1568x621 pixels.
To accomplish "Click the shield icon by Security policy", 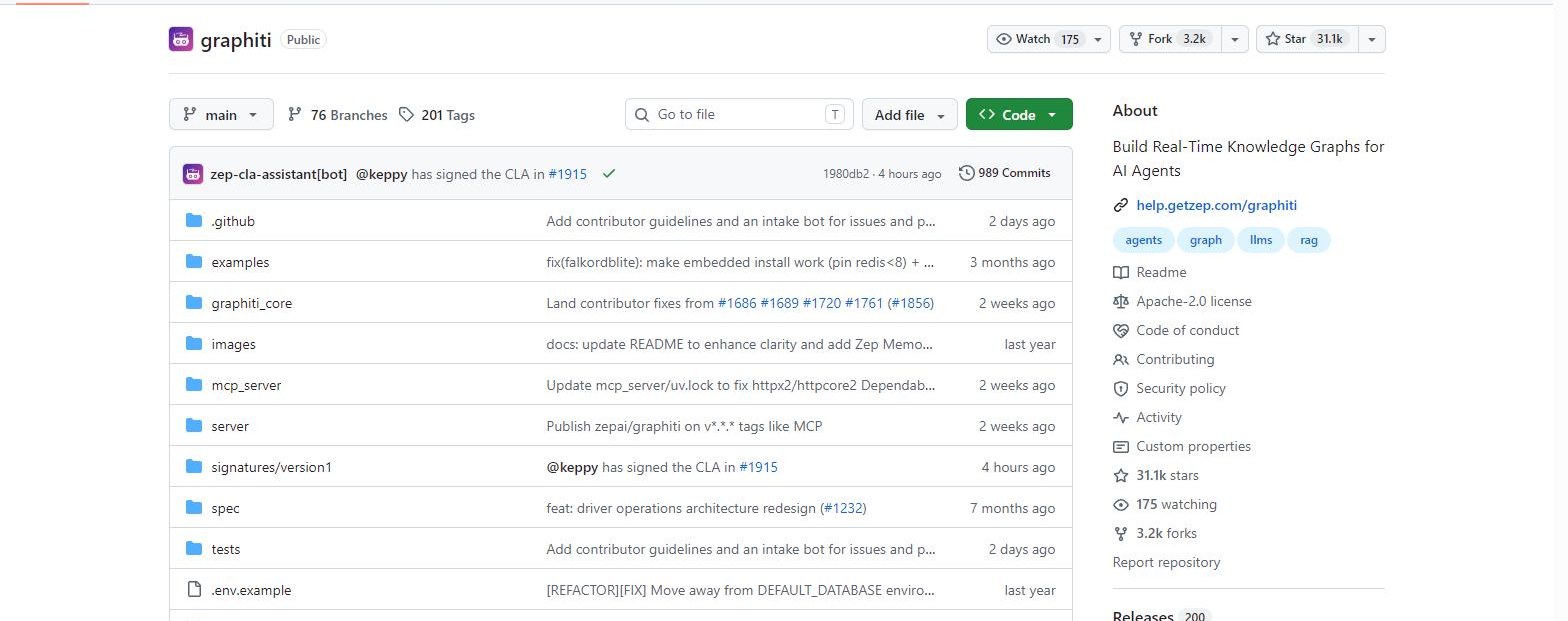I will [1121, 389].
